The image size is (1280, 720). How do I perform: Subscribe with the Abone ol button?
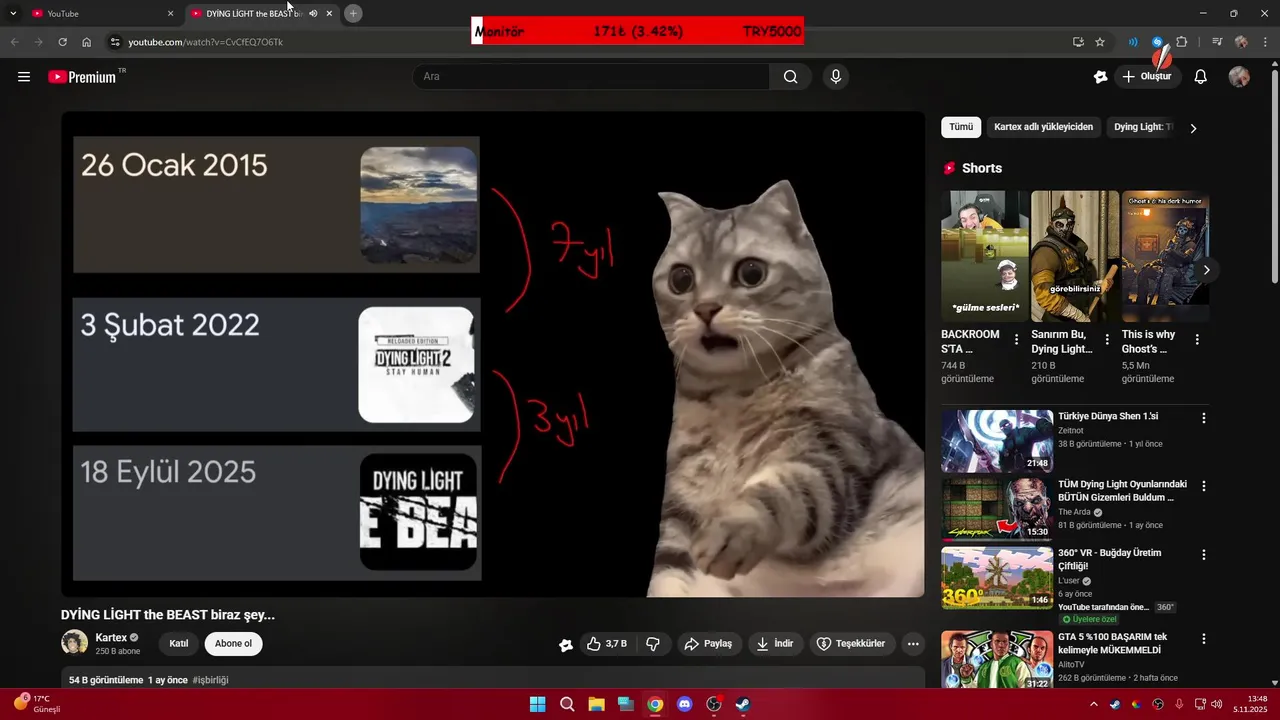[233, 644]
